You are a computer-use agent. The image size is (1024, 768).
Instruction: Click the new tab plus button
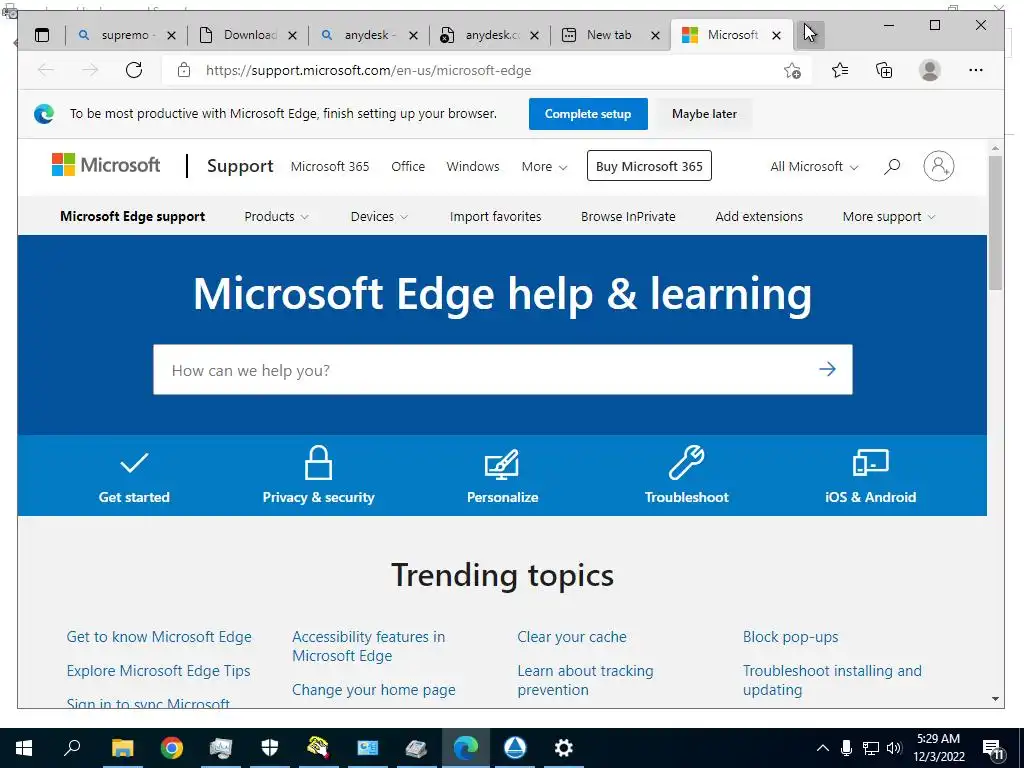click(x=810, y=35)
